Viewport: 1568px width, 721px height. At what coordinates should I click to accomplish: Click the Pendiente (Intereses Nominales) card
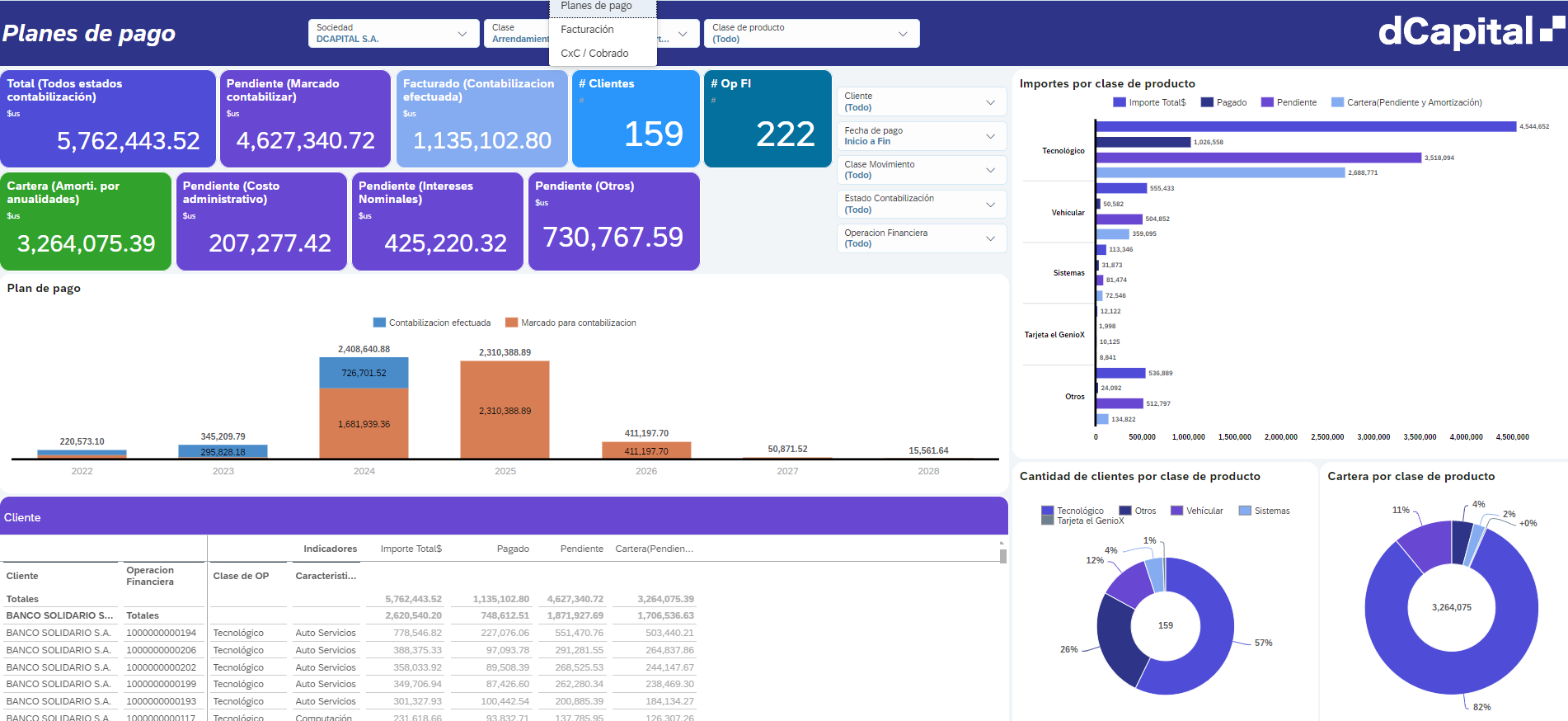click(438, 221)
